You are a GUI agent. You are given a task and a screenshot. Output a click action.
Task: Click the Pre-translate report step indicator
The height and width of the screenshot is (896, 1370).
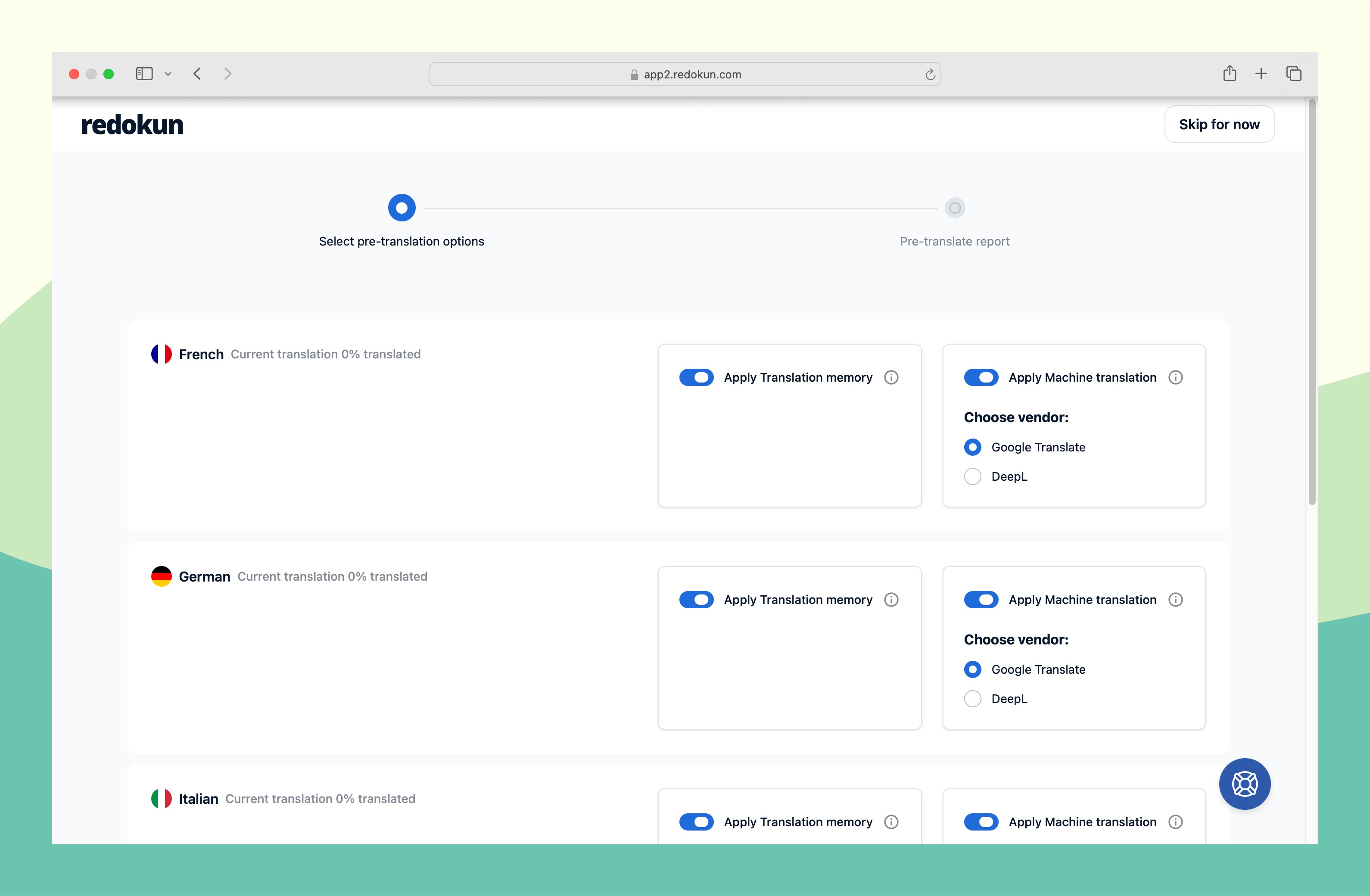pos(953,207)
